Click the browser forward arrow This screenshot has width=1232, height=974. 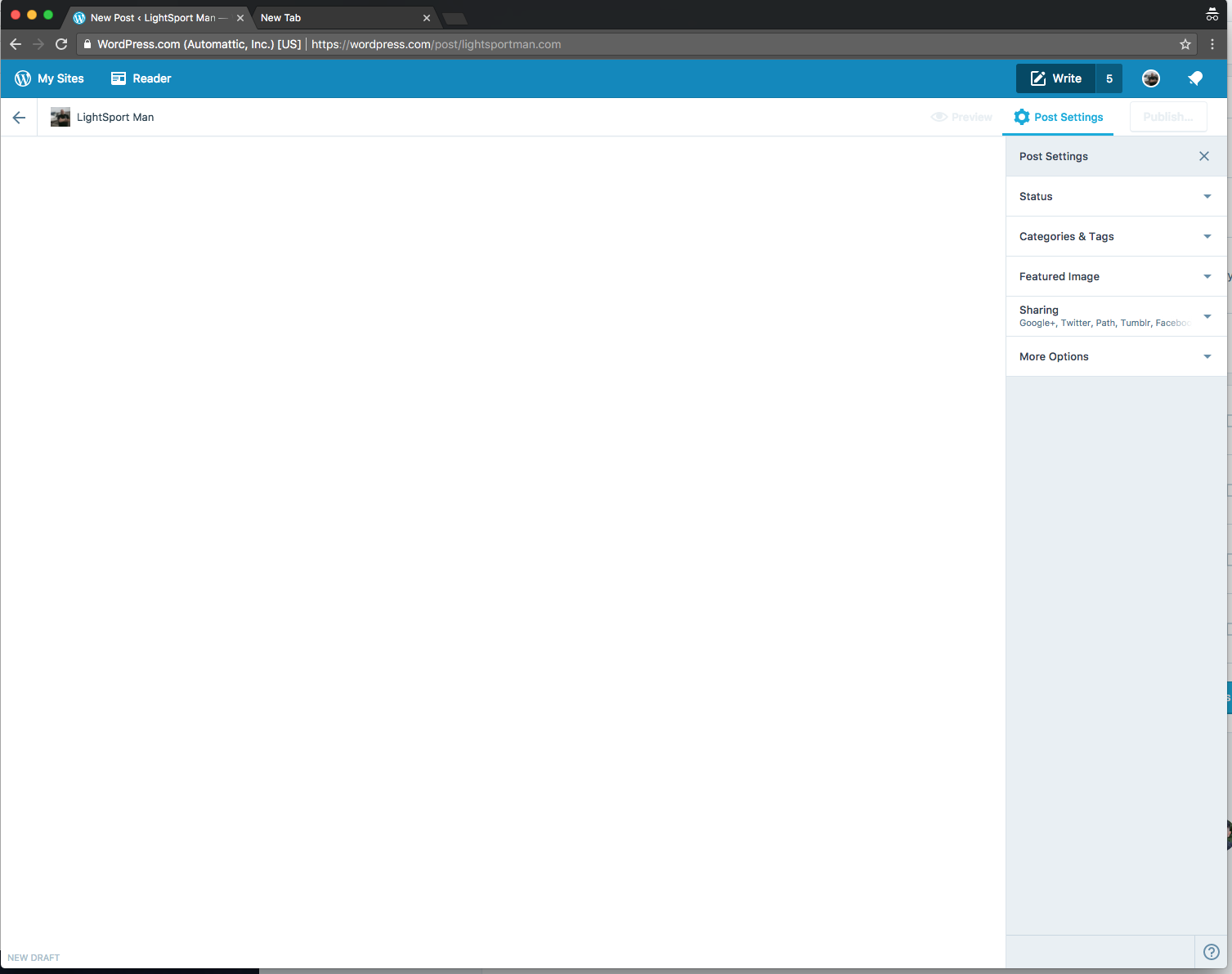[38, 44]
